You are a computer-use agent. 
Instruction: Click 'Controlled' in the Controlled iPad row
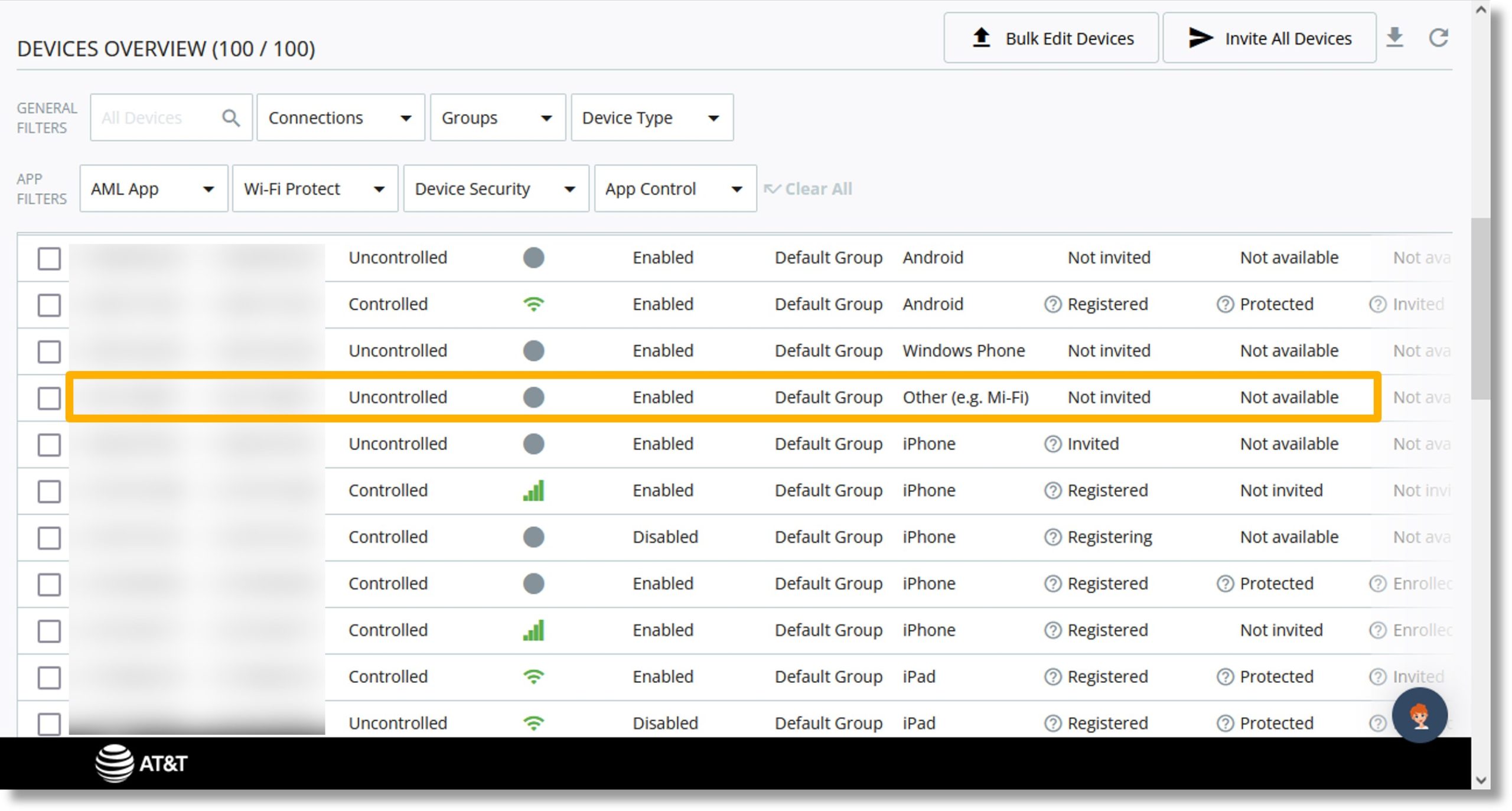[x=387, y=676]
